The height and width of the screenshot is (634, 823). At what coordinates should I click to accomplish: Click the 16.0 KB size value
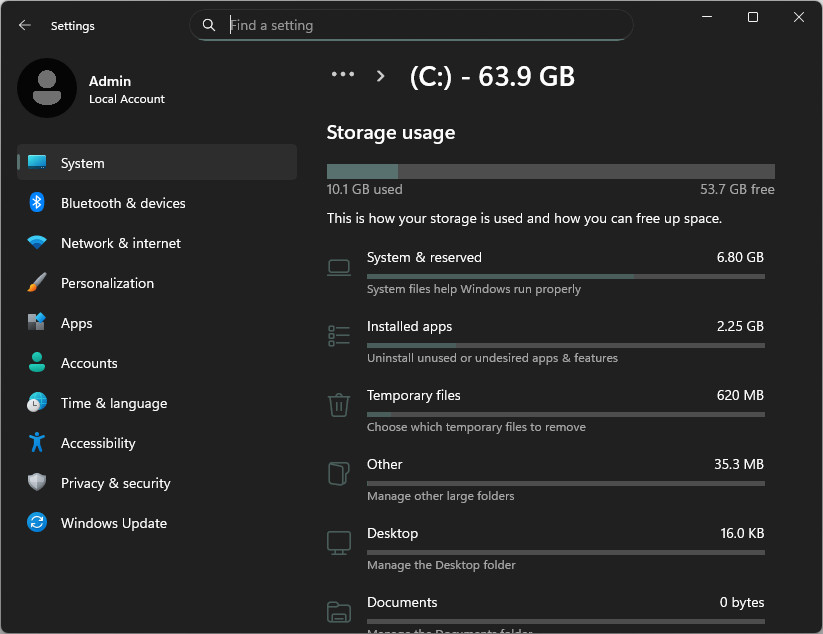pos(742,533)
